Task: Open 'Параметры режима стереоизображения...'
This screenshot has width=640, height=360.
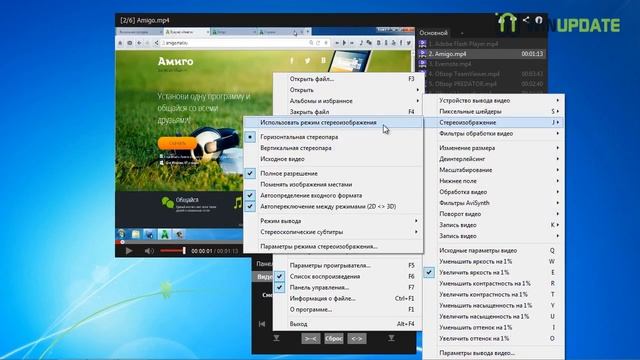Action: coord(333,247)
